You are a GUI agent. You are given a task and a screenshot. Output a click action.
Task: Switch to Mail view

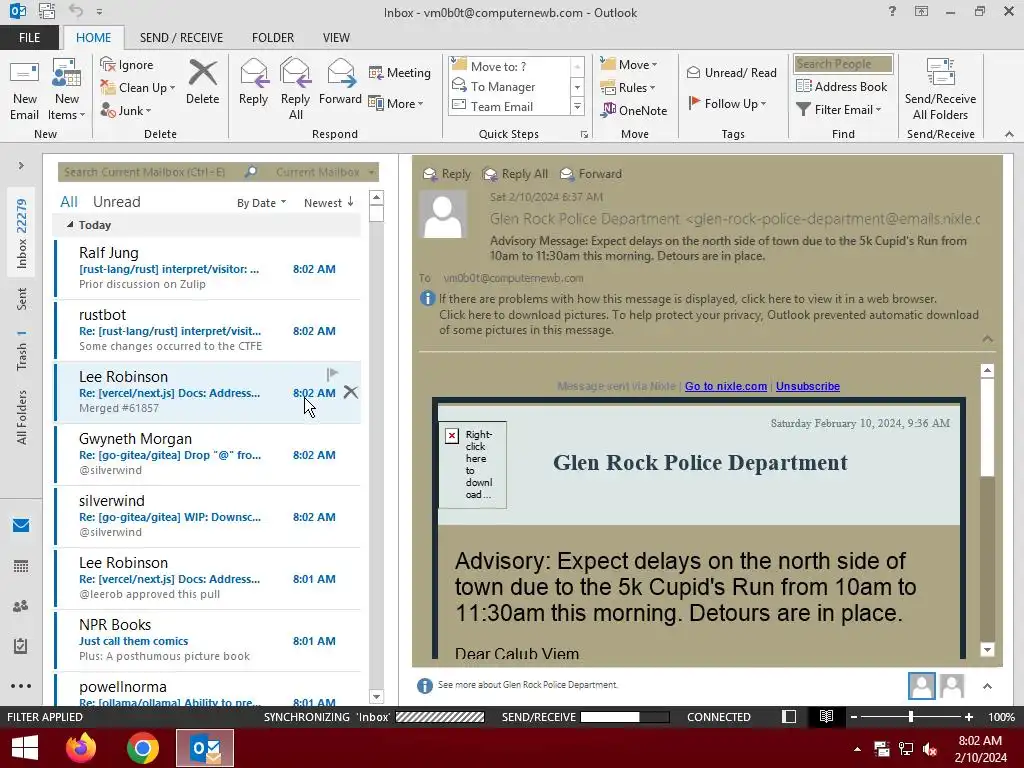21,525
